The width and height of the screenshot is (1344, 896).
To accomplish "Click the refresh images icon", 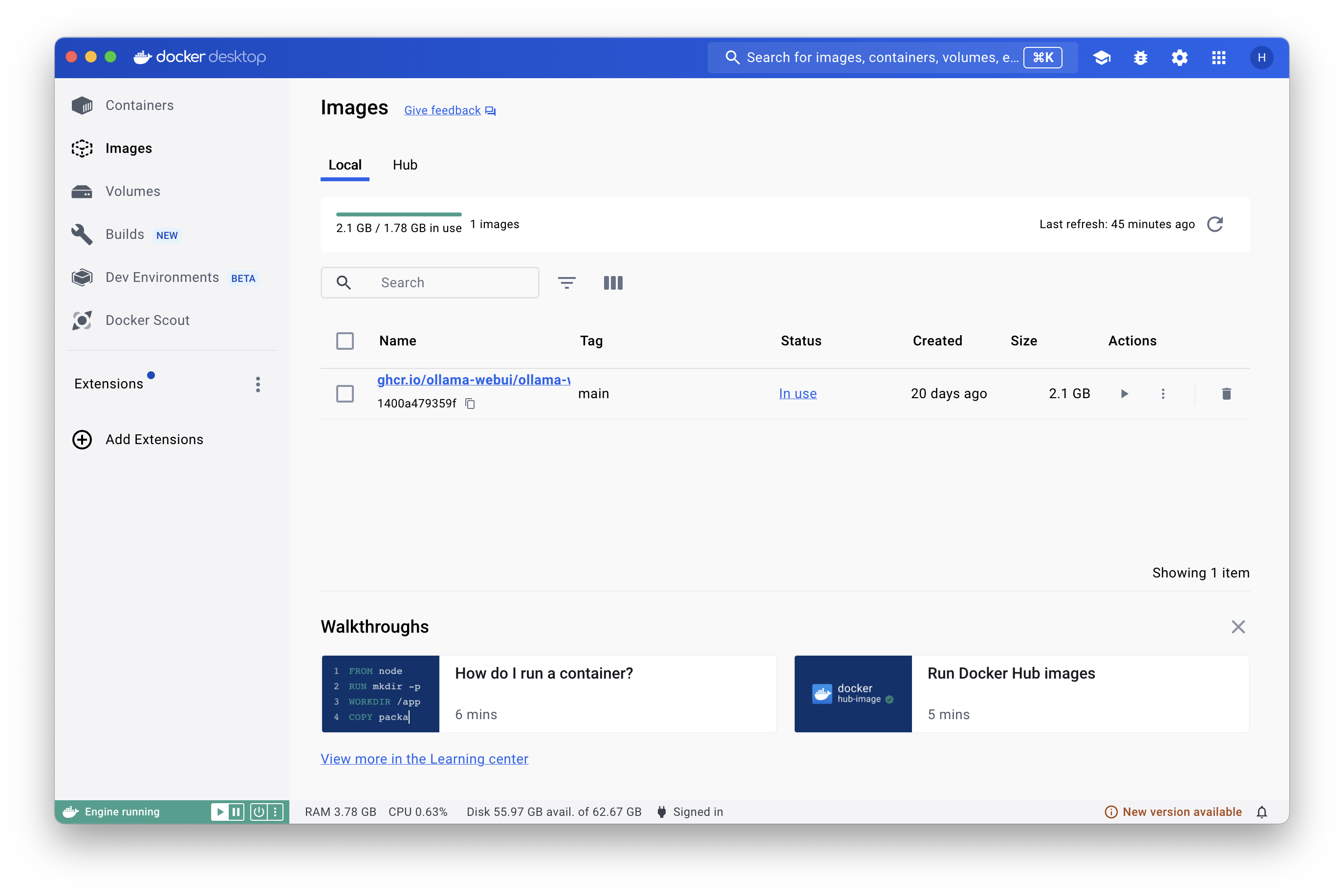I will click(x=1215, y=224).
